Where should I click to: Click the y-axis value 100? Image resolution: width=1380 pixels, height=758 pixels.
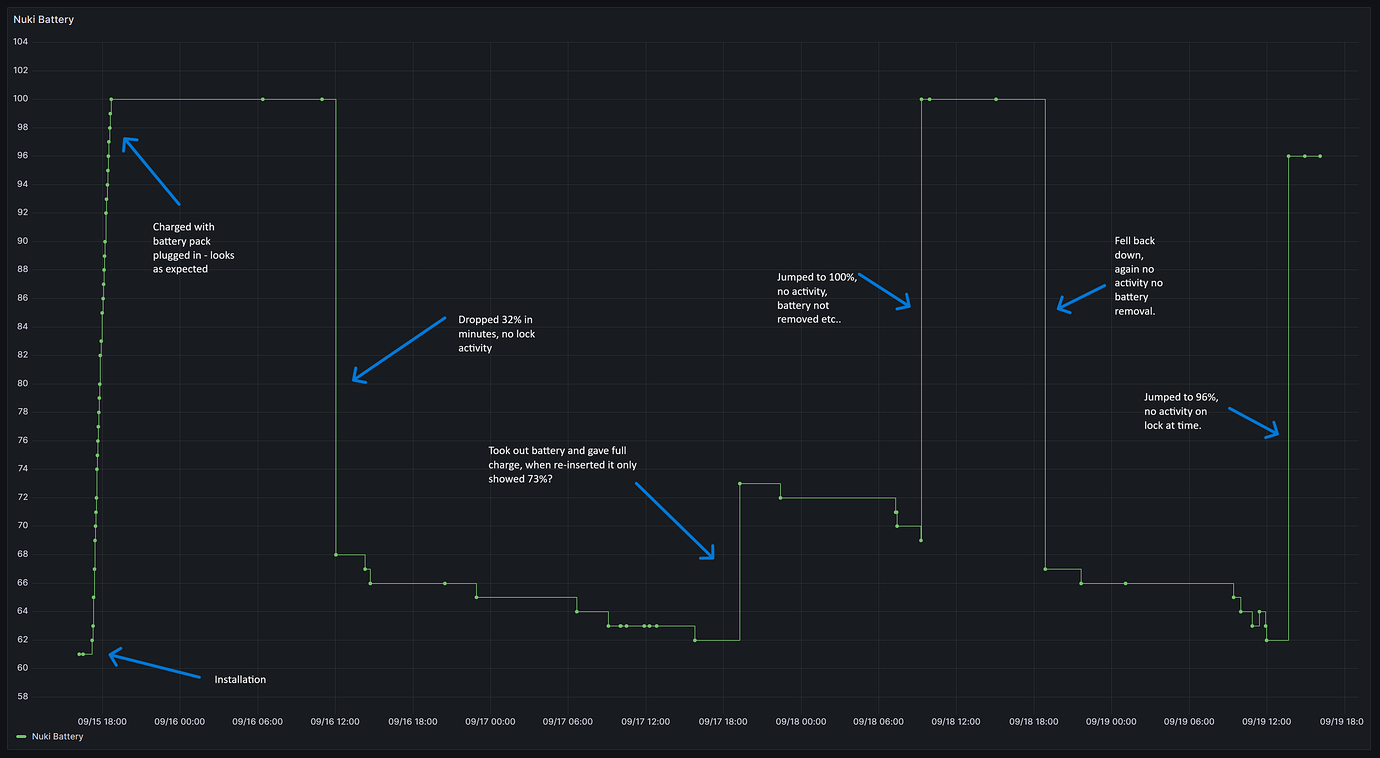pos(20,99)
